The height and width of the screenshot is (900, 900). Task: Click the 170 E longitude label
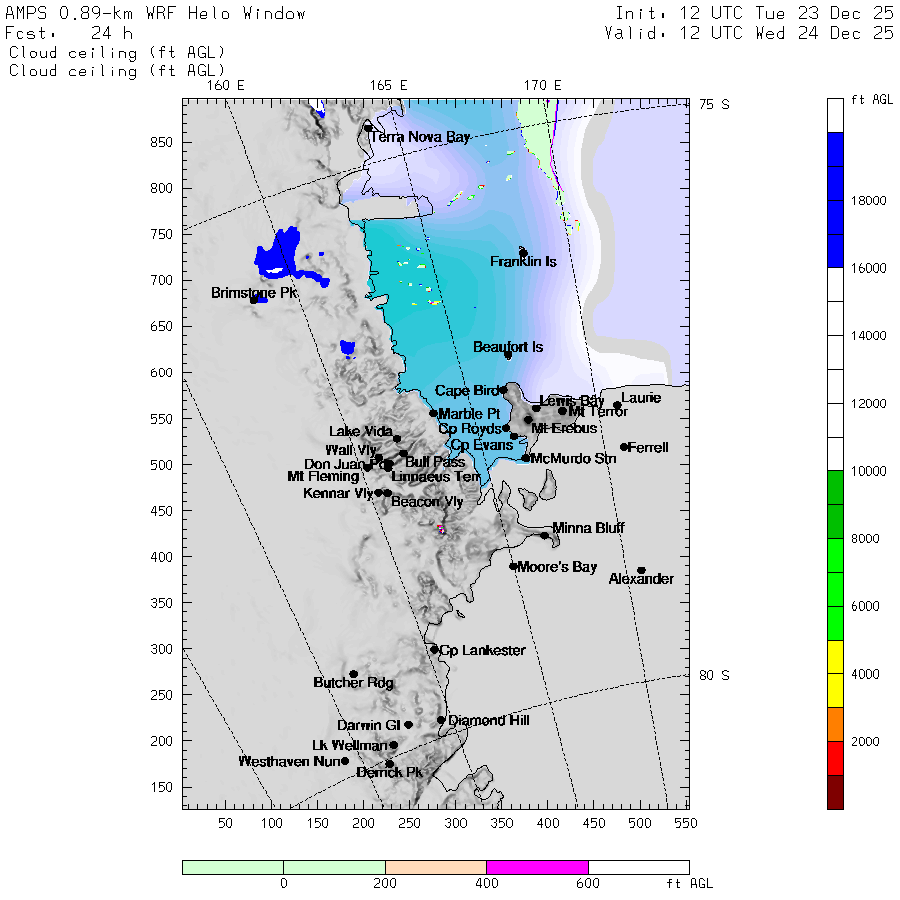click(542, 86)
